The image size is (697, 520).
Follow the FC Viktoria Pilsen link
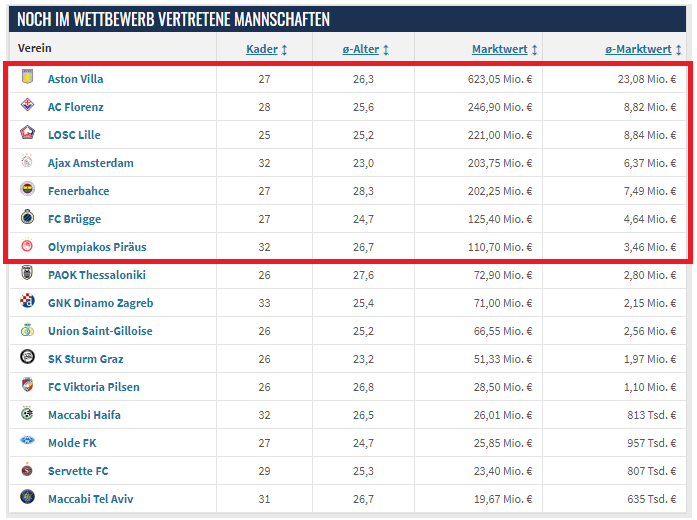coord(94,387)
